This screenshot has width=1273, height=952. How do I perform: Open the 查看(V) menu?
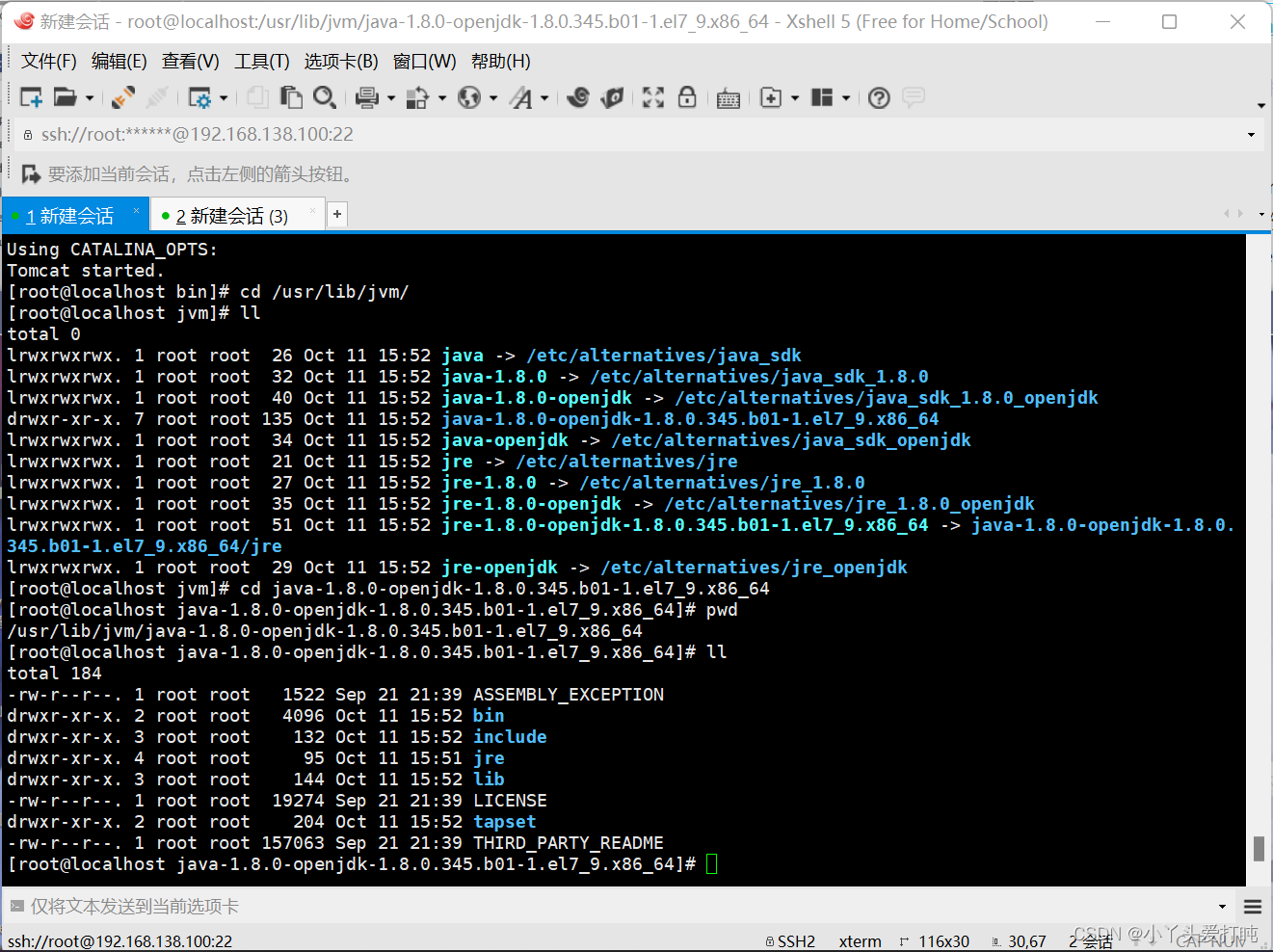pyautogui.click(x=191, y=62)
